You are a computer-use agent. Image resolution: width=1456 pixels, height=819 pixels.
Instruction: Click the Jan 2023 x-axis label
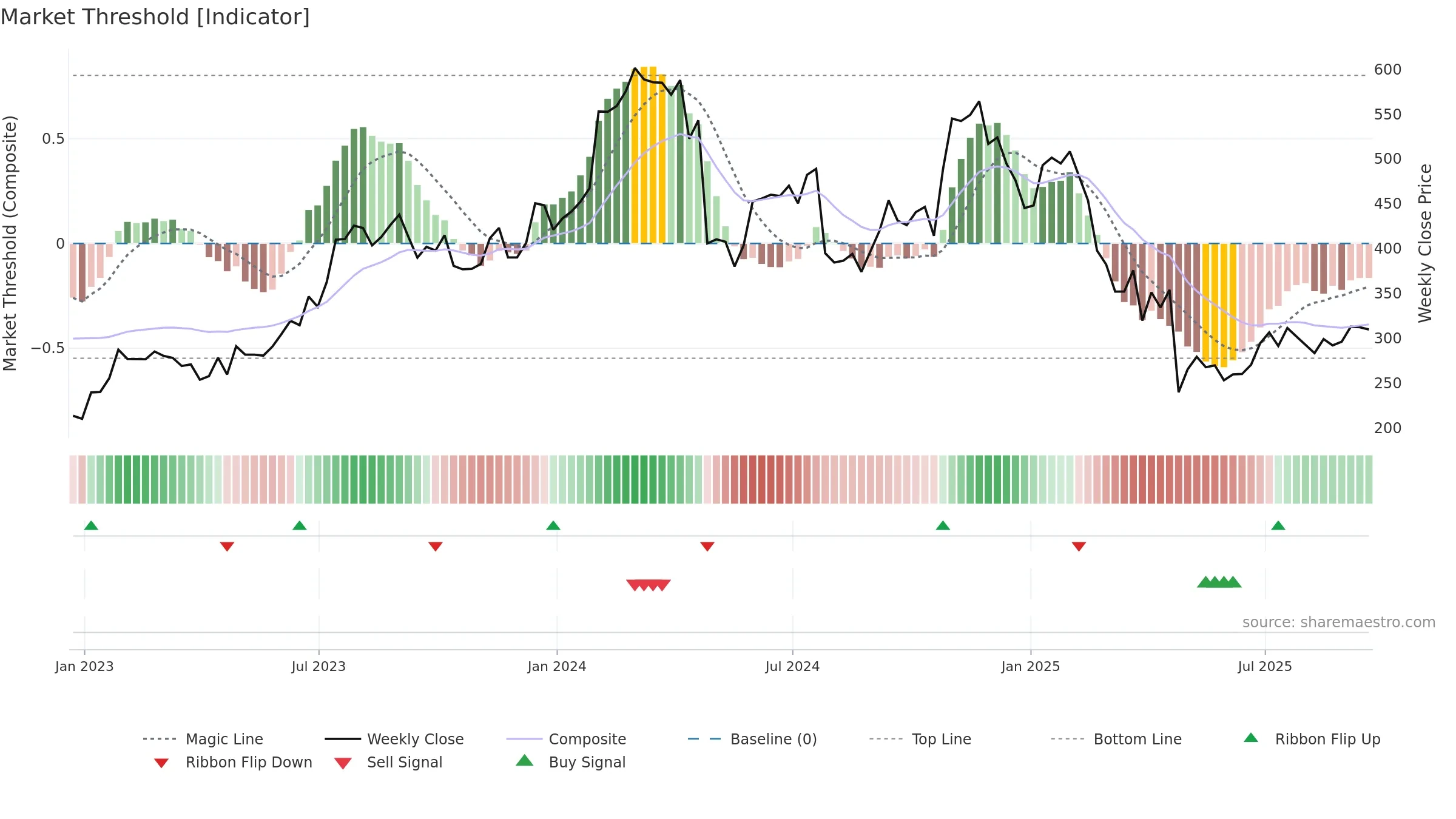tap(84, 666)
